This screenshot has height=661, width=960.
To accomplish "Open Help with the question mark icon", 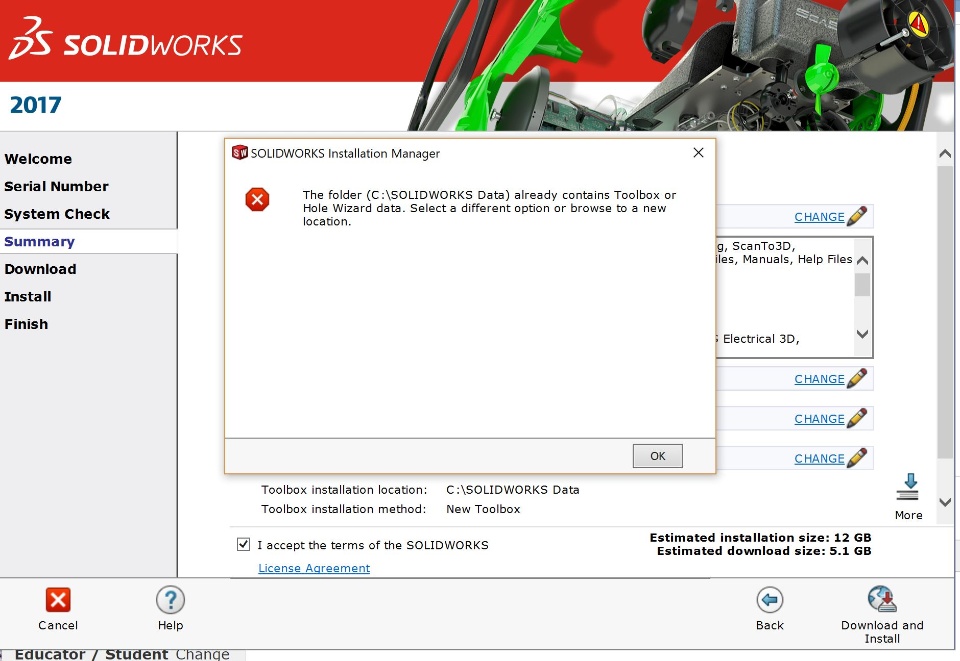I will [170, 600].
